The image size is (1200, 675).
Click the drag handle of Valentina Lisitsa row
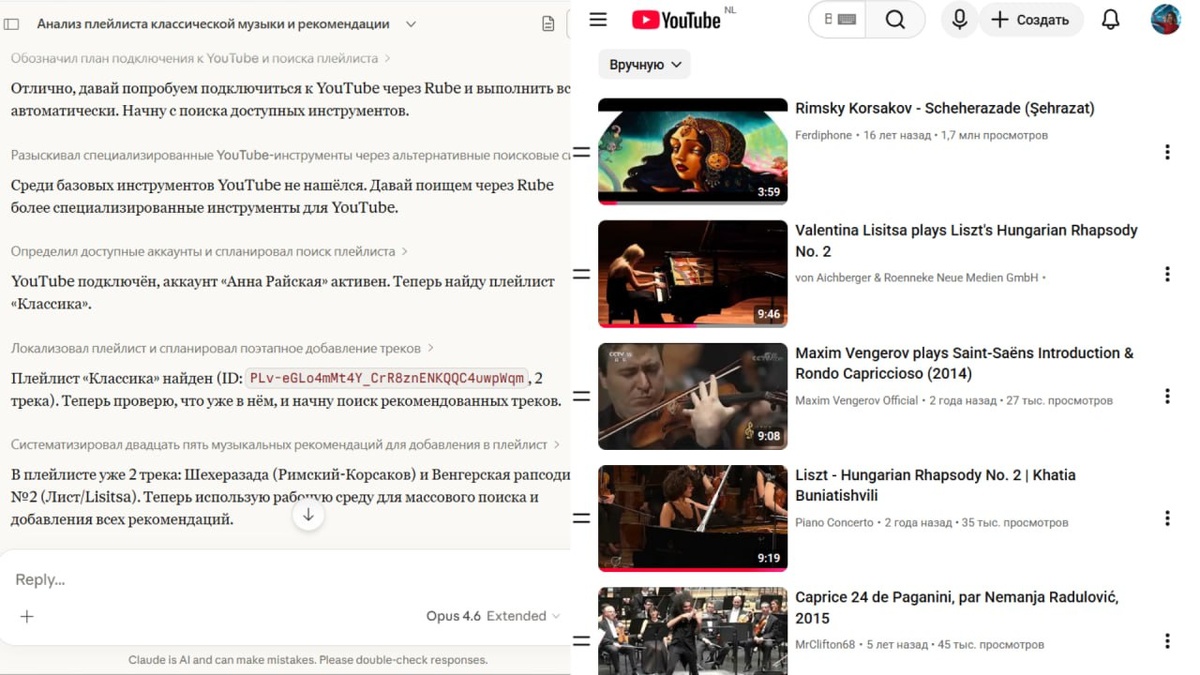[582, 274]
